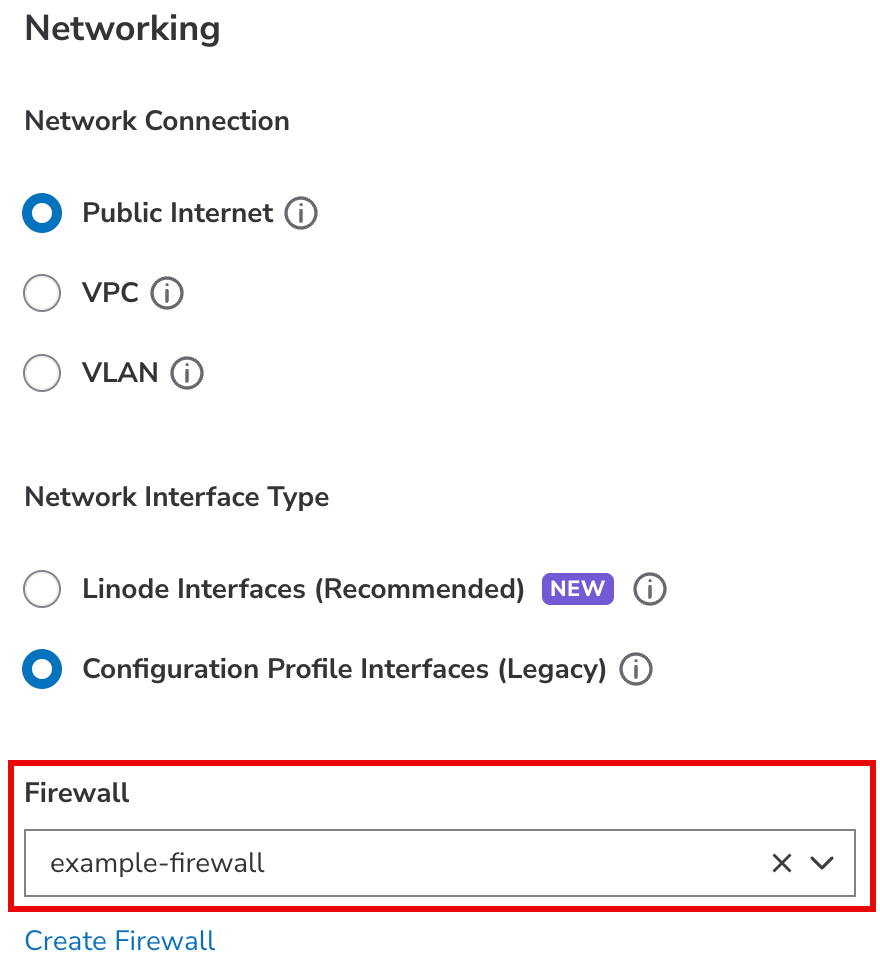Choose VPC as the network connection
This screenshot has height=970, width=880.
42,293
